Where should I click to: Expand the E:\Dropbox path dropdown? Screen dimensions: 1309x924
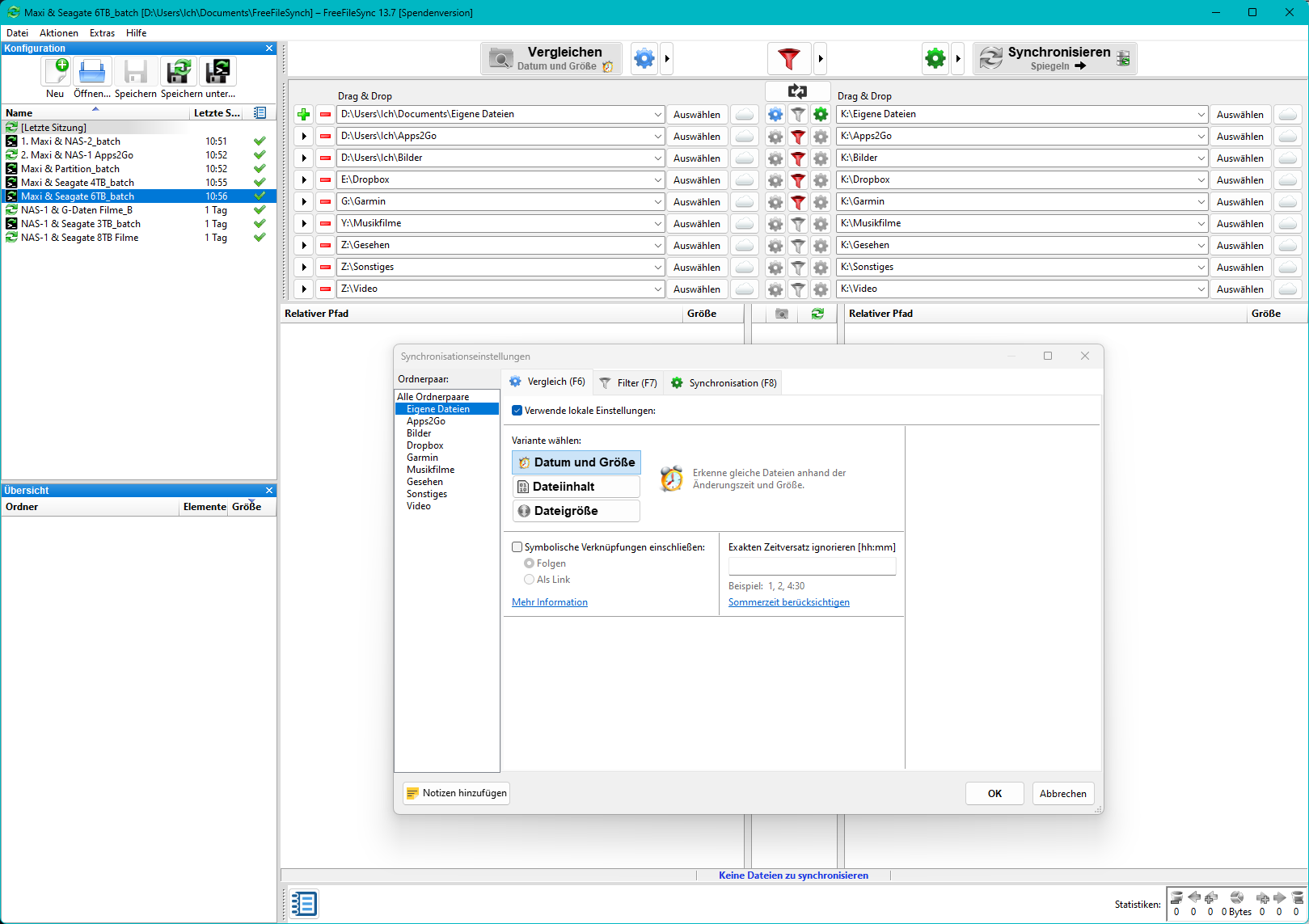point(657,179)
